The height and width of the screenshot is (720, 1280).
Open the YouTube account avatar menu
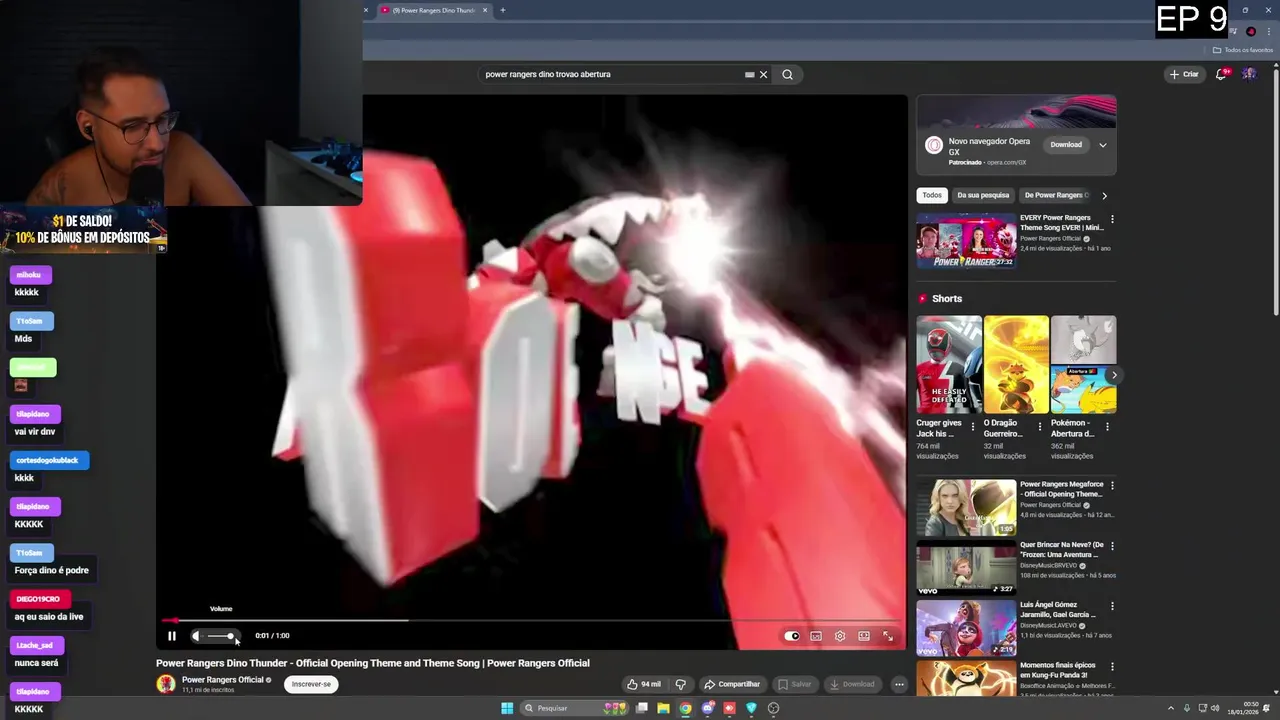(1249, 74)
